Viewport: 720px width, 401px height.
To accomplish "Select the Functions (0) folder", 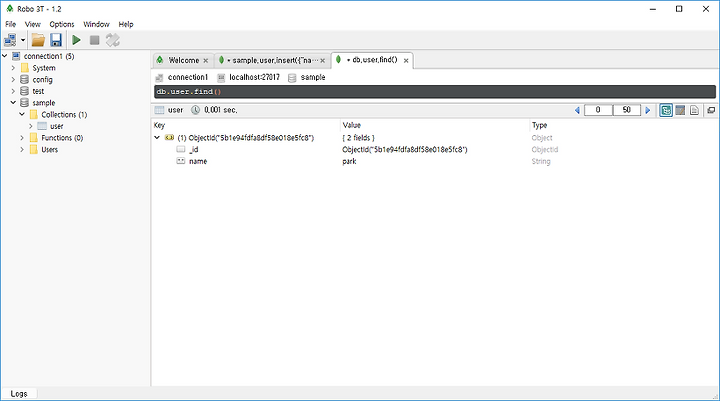I will (x=62, y=138).
